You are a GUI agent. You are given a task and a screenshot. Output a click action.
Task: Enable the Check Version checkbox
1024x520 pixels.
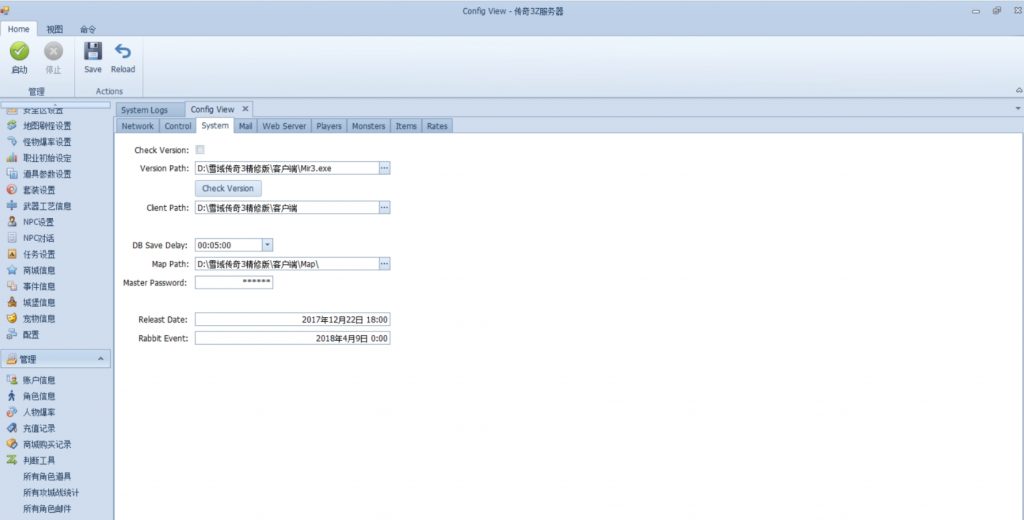click(200, 150)
